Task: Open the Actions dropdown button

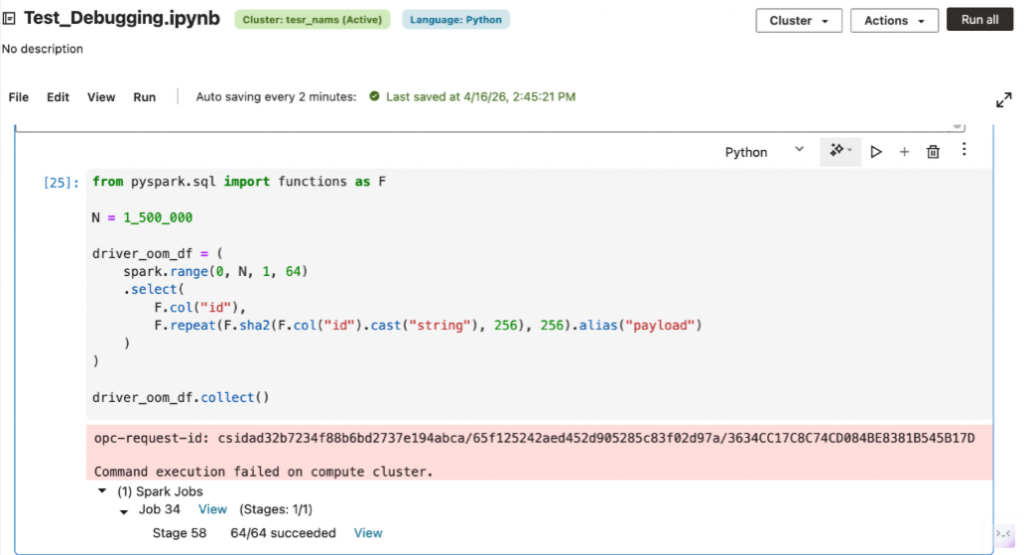Action: tap(894, 20)
